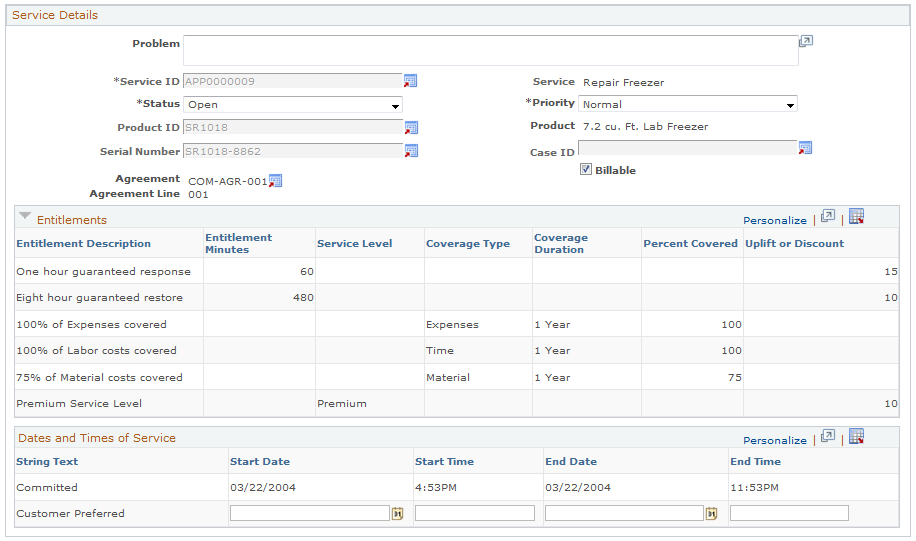Click the 7.2 cu. Ft. Lab Freezer text
916x541 pixels.
(646, 126)
